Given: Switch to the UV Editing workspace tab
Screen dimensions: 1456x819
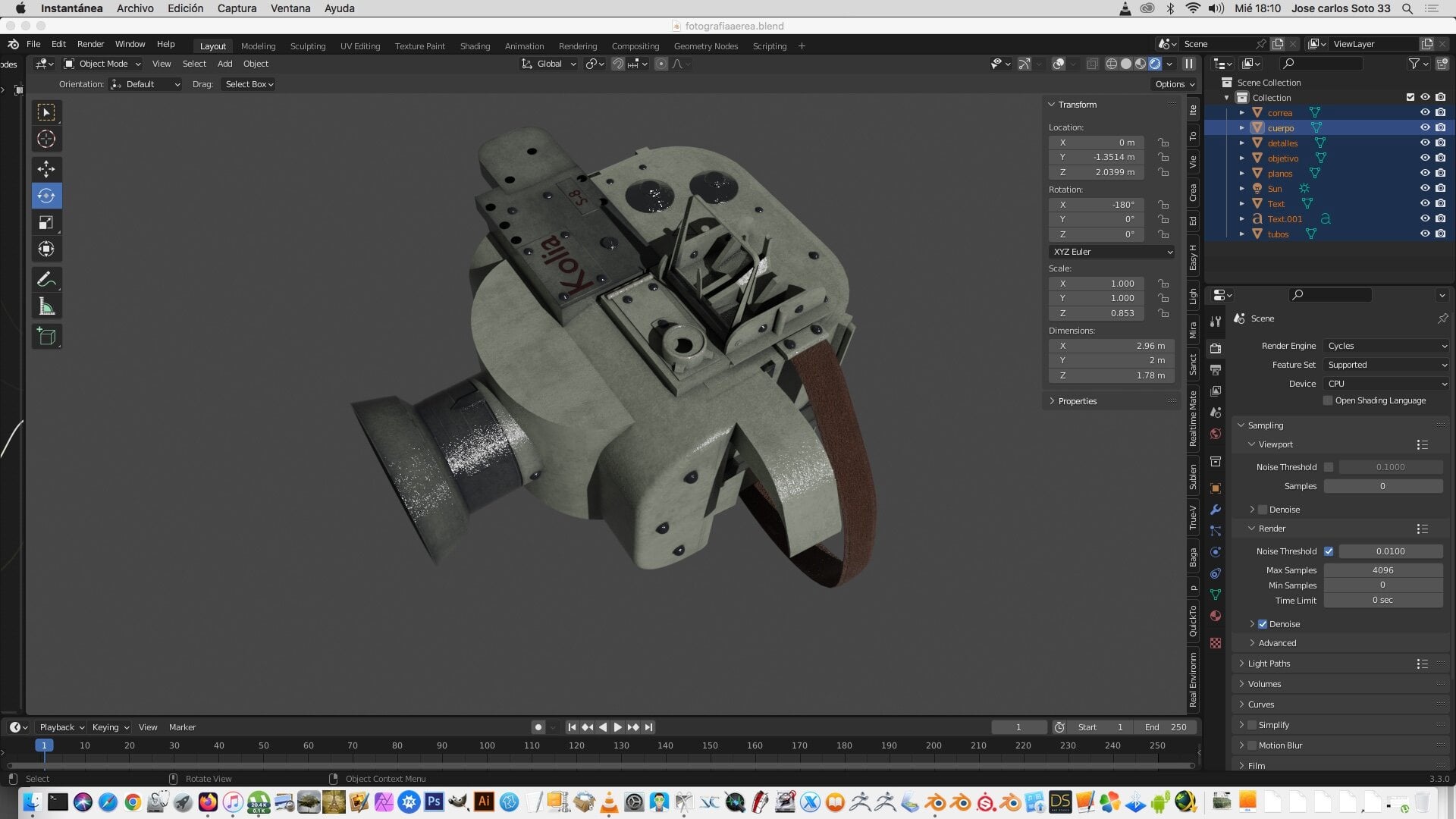Looking at the screenshot, I should tap(360, 46).
